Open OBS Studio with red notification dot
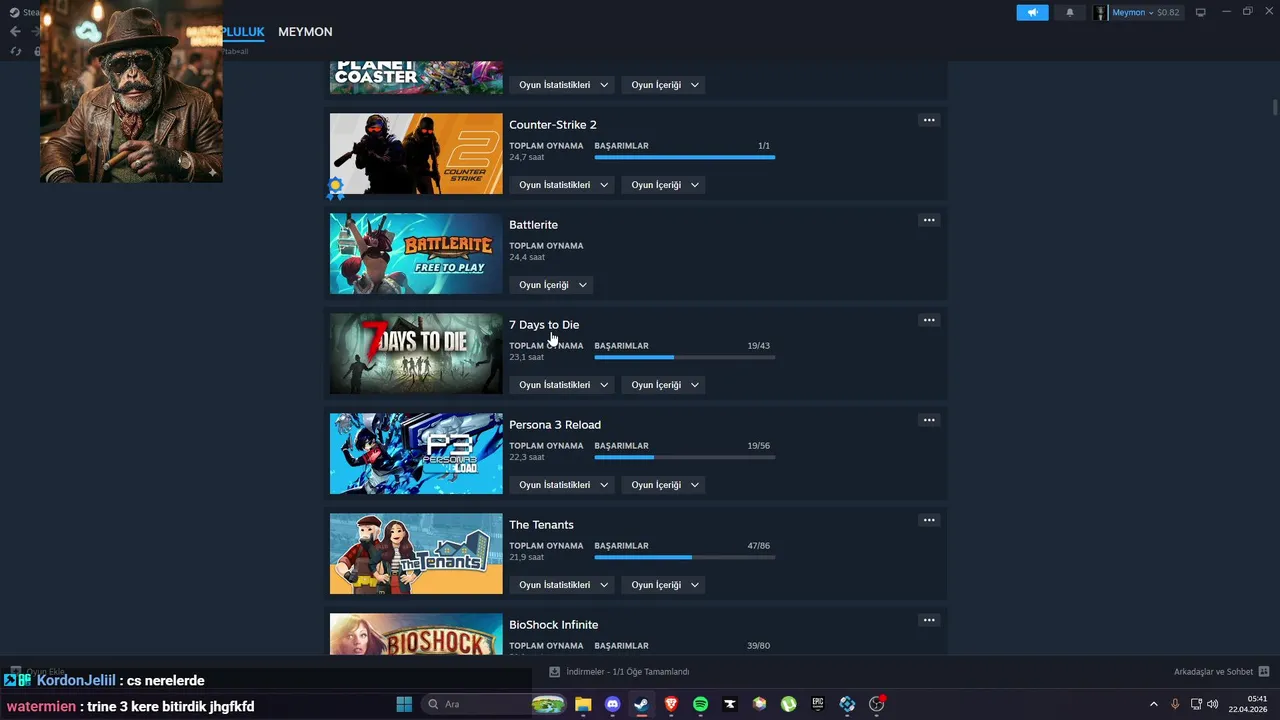 [x=877, y=704]
